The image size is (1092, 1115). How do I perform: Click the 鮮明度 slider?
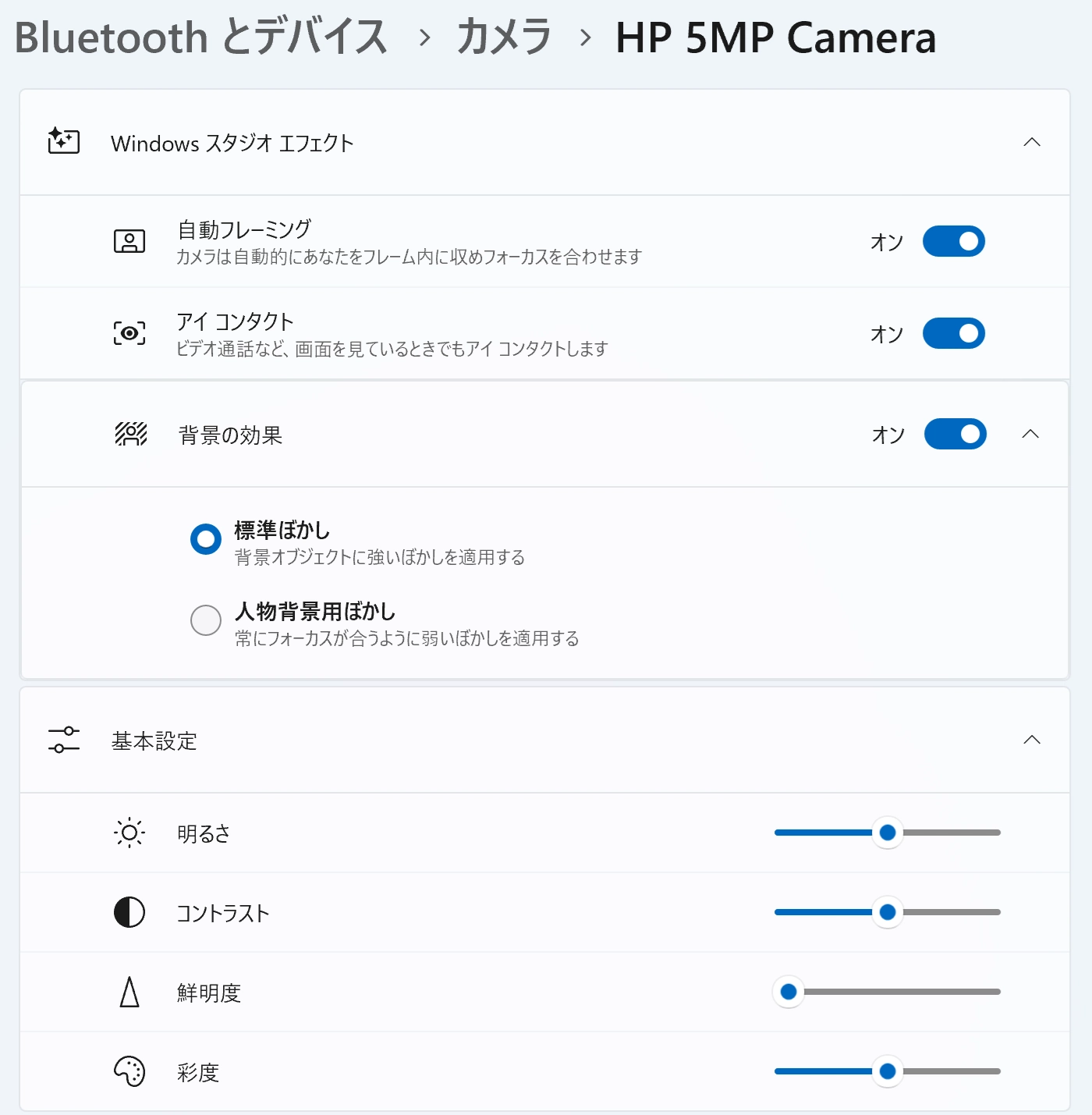(x=888, y=992)
